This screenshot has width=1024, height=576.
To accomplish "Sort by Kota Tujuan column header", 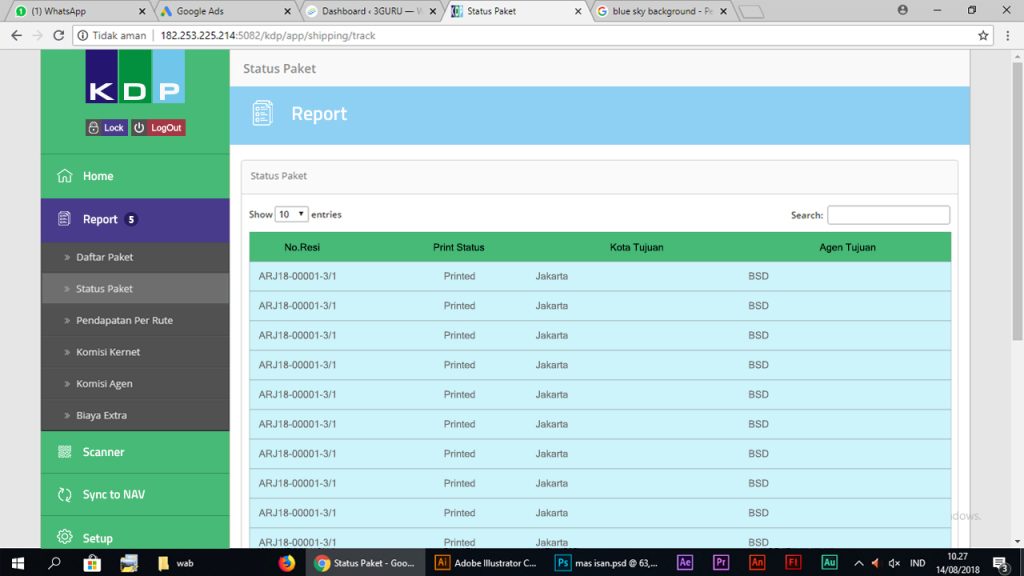I will [x=636, y=248].
